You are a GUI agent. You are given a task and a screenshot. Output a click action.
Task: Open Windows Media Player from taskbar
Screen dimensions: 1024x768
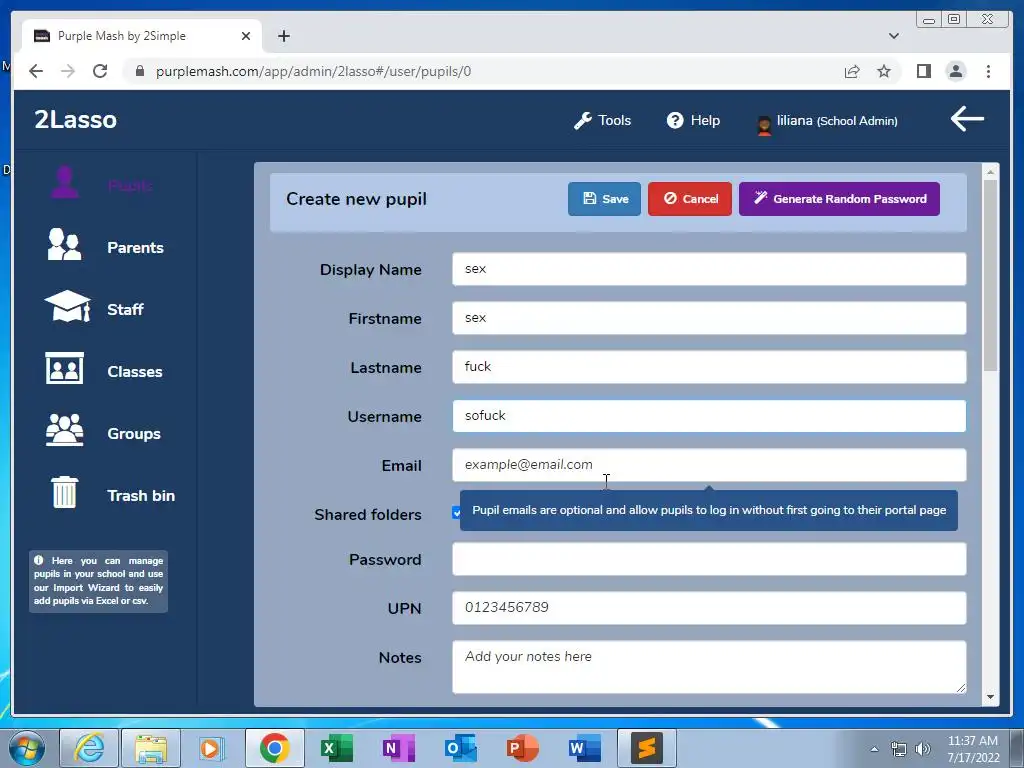(x=212, y=748)
